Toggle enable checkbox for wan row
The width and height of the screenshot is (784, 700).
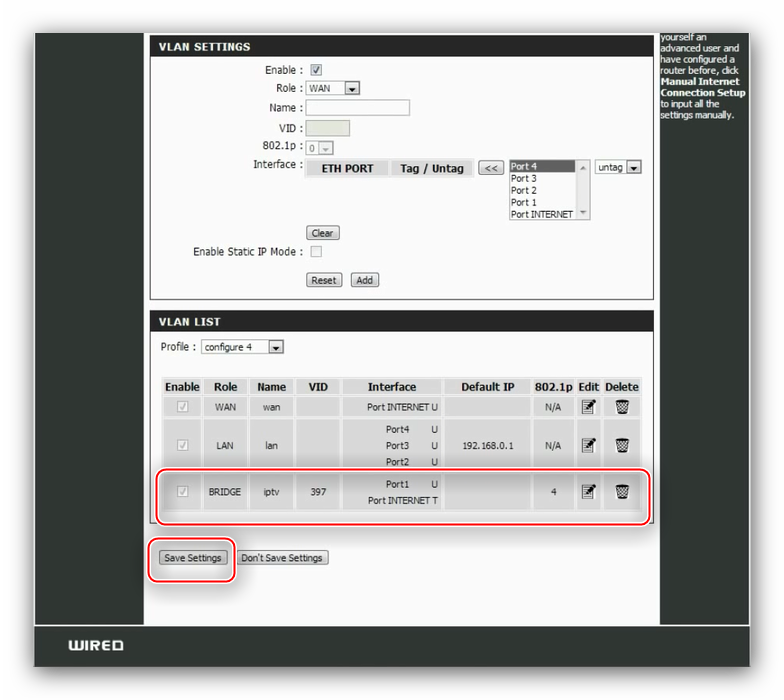182,406
